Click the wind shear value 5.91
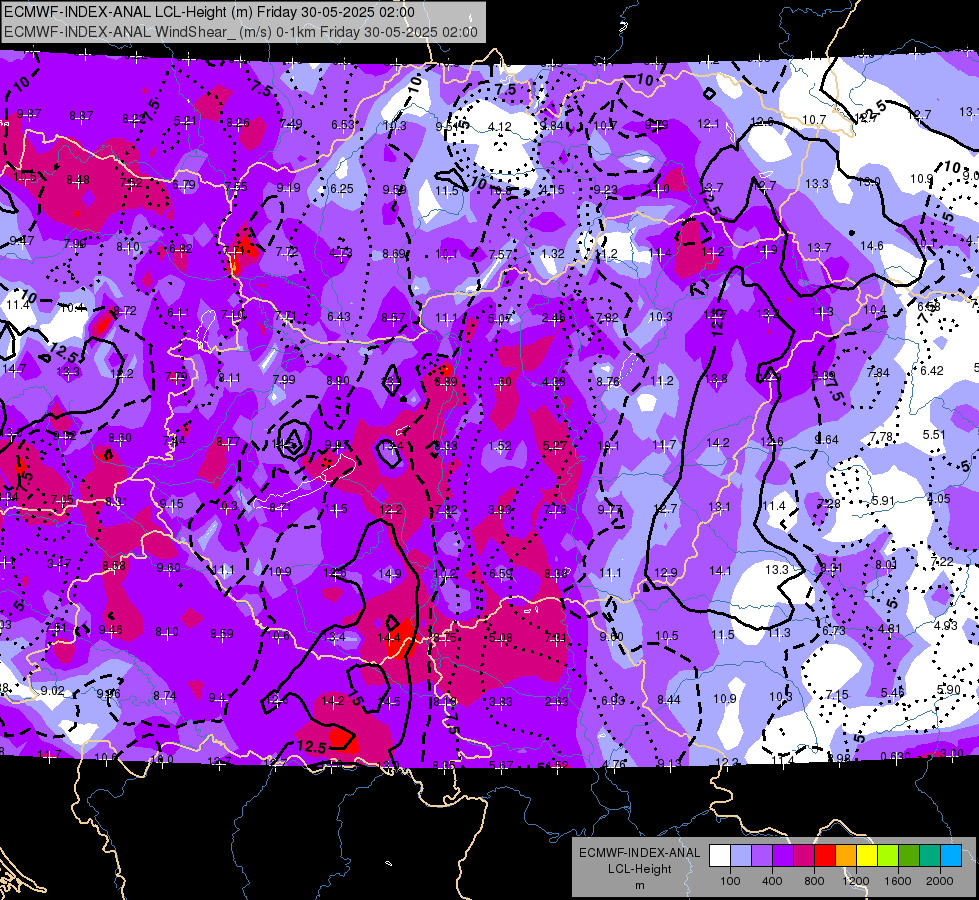The image size is (979, 900). (x=883, y=500)
